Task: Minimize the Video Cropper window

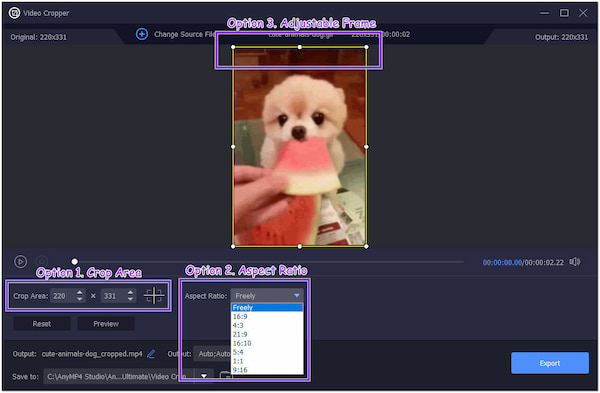Action: [544, 13]
